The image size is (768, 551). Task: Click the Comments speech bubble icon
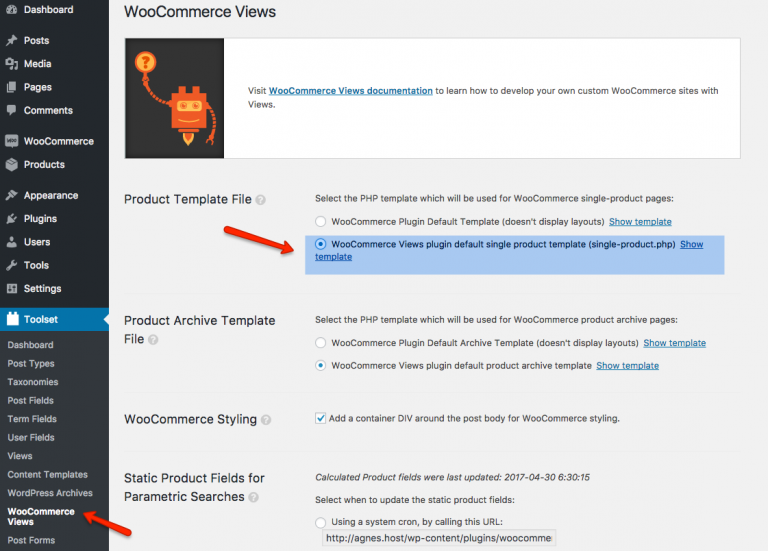click(12, 110)
